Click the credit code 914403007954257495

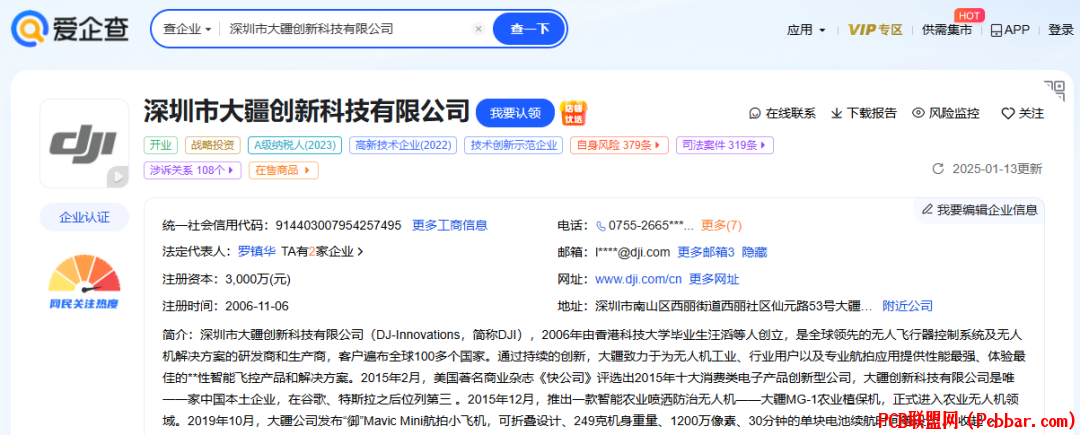pyautogui.click(x=338, y=225)
